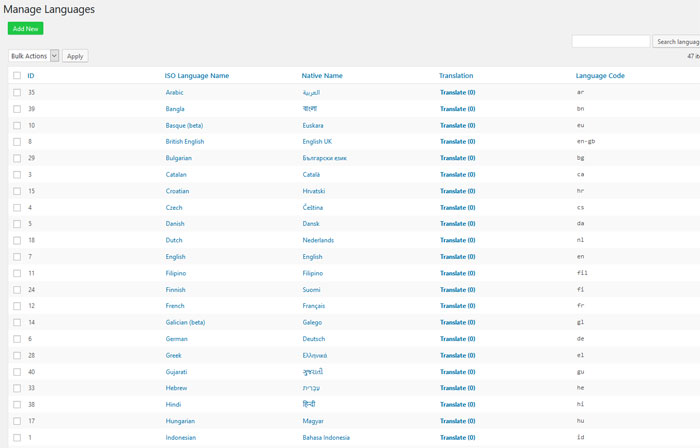Open the Arabic language link
The width and height of the screenshot is (700, 448).
point(175,92)
